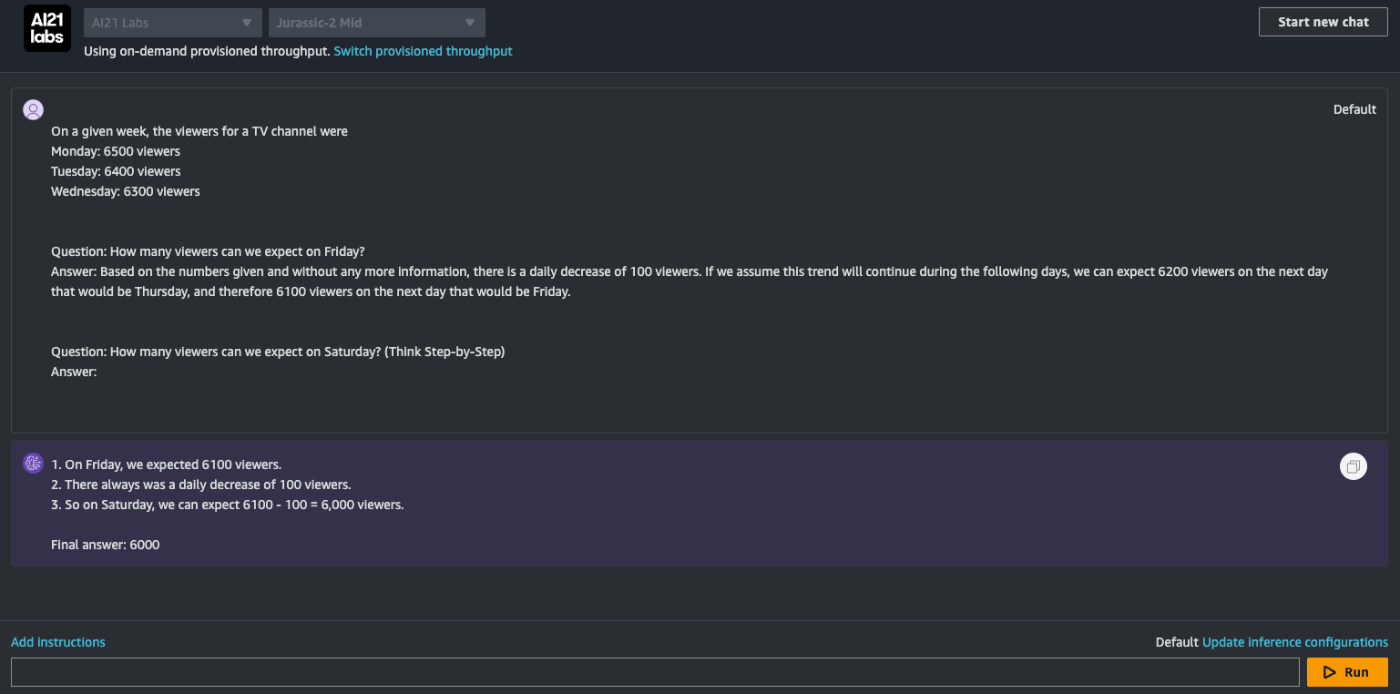The image size is (1400, 694).
Task: Open Update inference configurations
Action: pos(1295,642)
